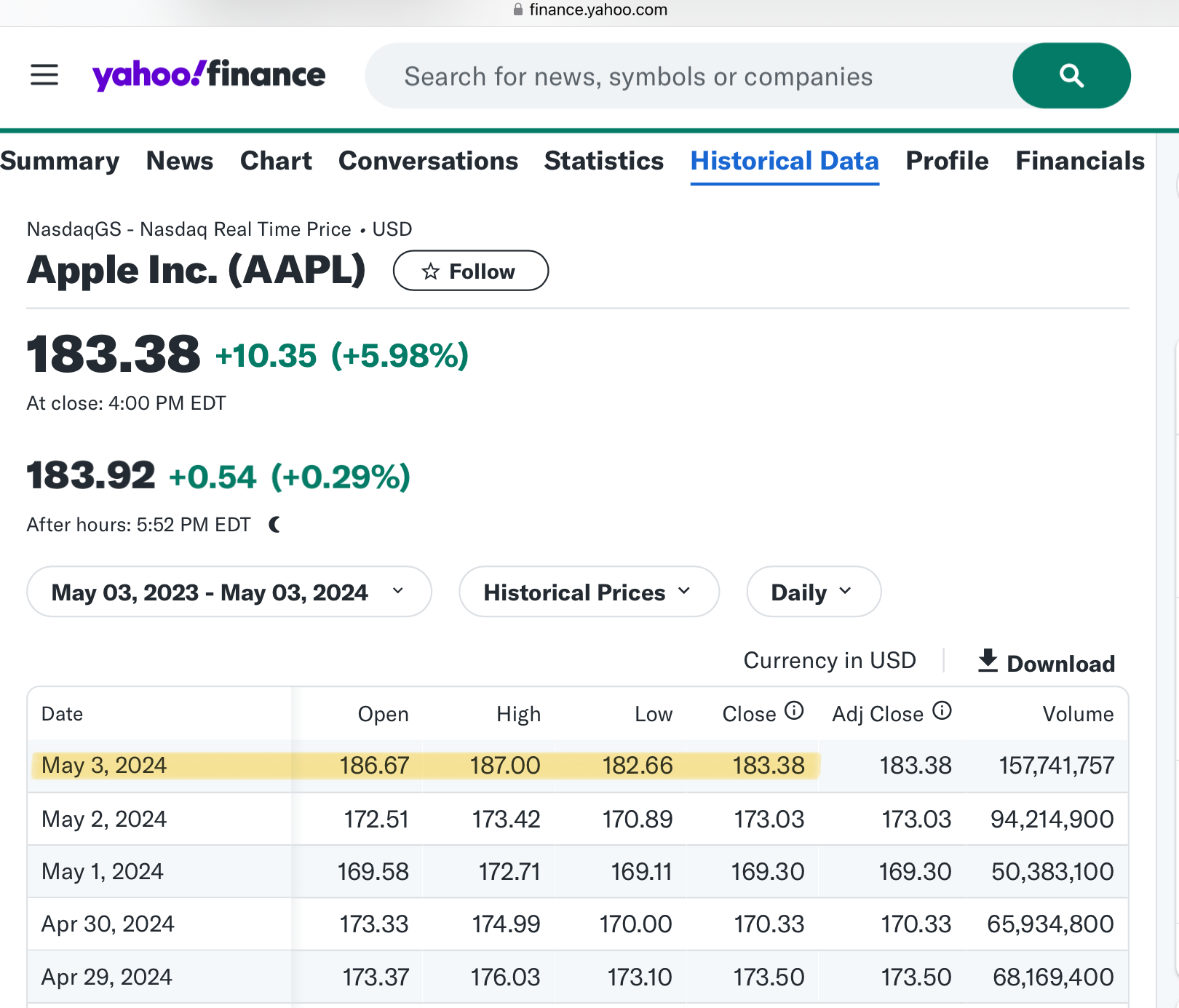Click volume 50,383,100
Image resolution: width=1179 pixels, height=1008 pixels.
(1052, 871)
